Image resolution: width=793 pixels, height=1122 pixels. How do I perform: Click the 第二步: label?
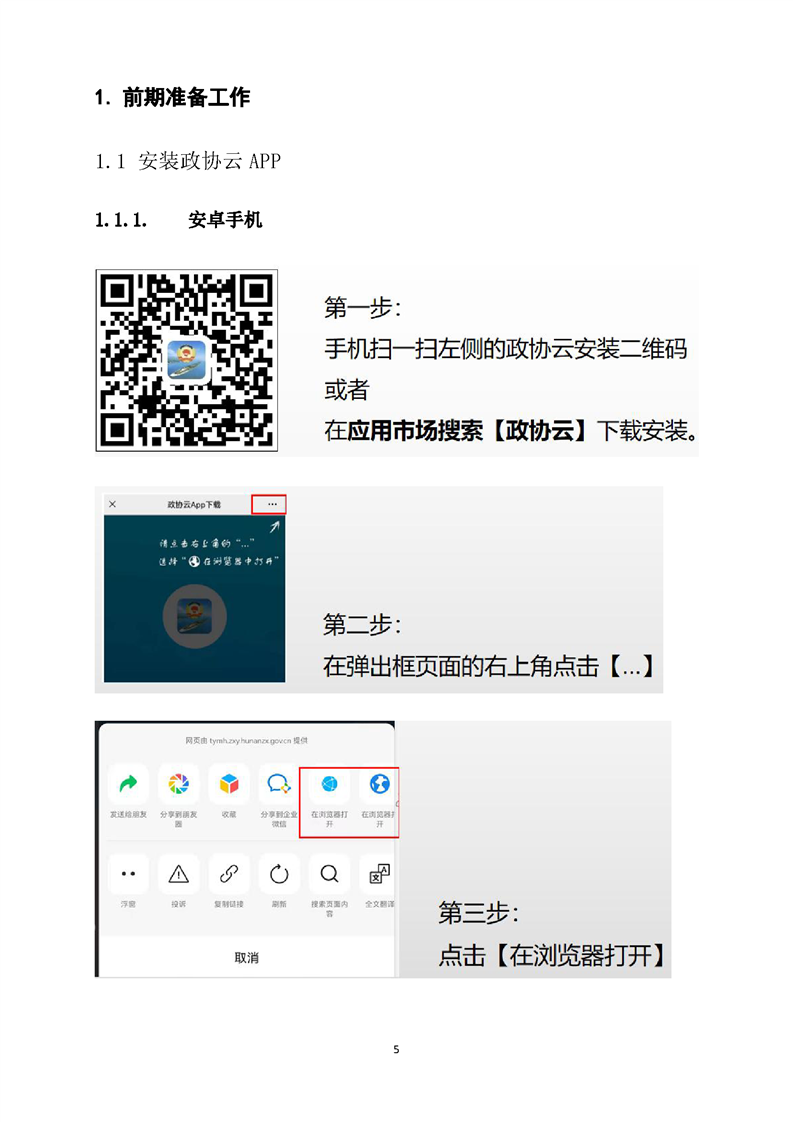click(362, 625)
